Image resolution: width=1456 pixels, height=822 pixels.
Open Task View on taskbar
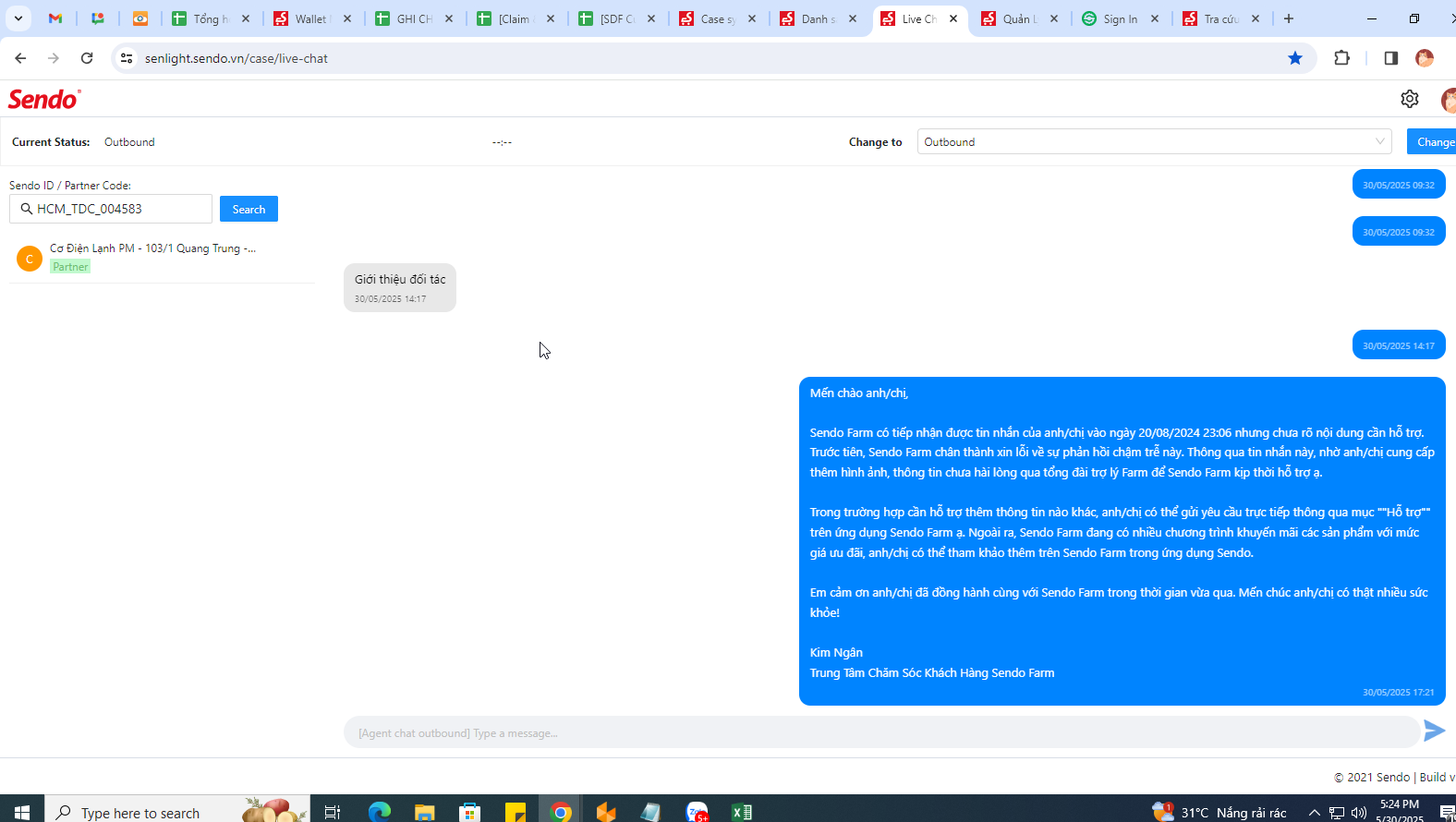tap(333, 812)
